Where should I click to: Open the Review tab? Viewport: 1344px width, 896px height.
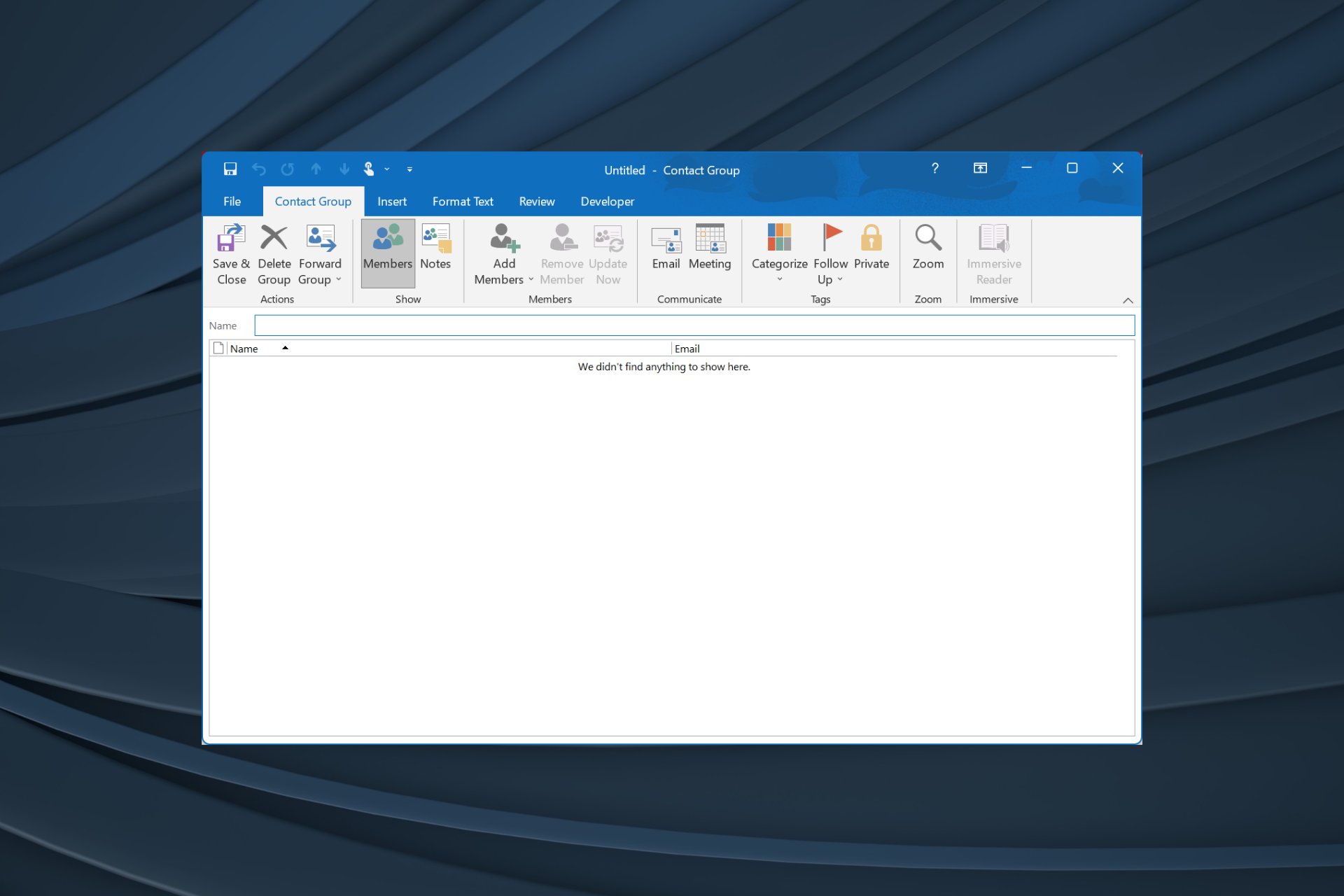click(x=537, y=202)
